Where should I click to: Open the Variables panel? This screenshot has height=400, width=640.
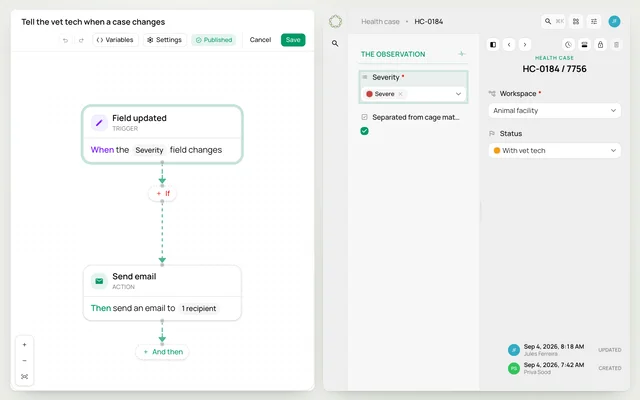[115, 40]
